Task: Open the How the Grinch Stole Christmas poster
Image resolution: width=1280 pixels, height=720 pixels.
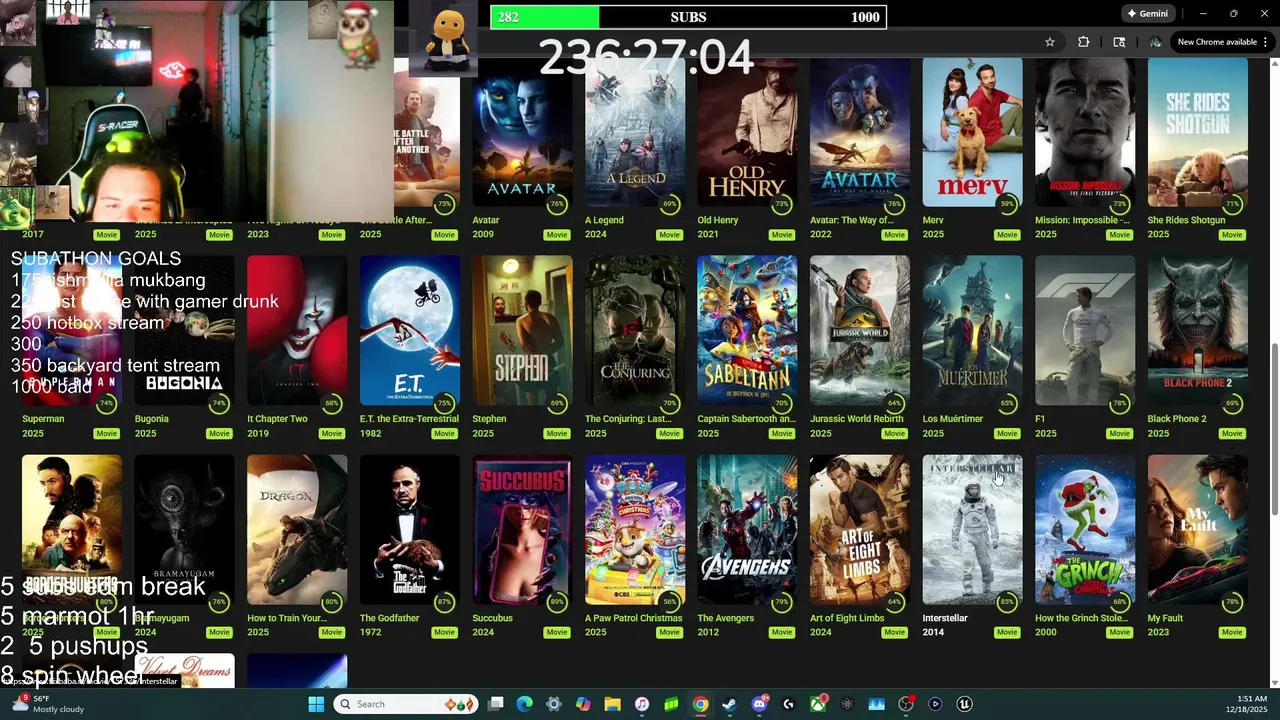Action: 1085,530
